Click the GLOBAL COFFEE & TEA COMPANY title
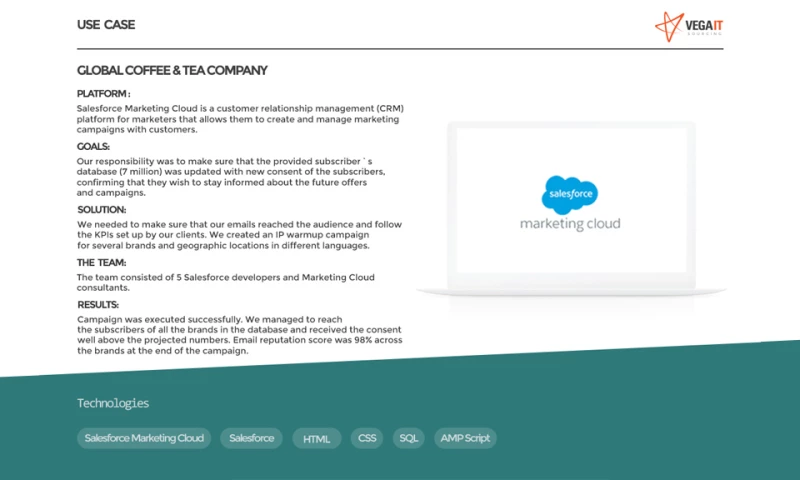Screen dimensions: 800x480 coord(172,70)
